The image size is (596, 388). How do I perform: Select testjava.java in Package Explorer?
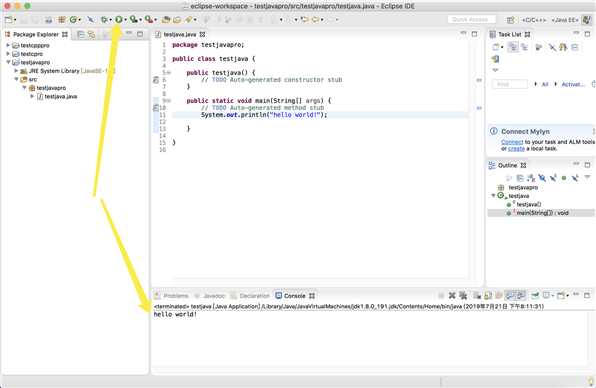pos(61,97)
